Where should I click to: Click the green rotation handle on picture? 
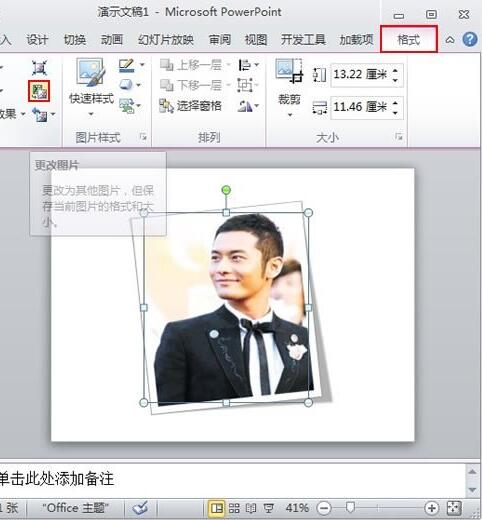226,190
